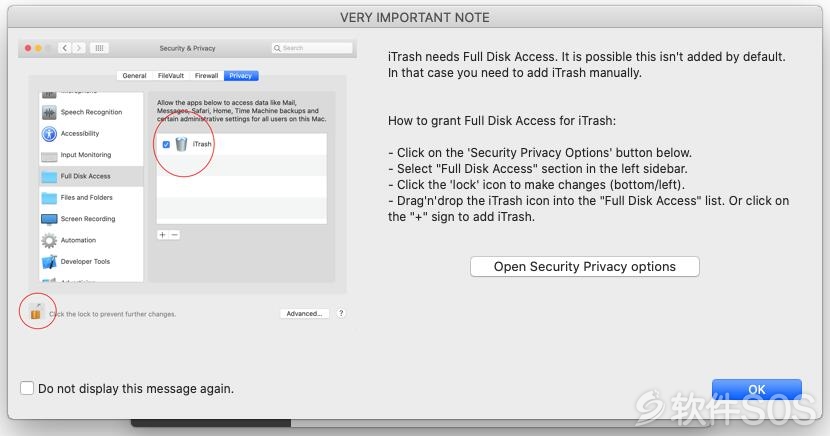Switch to the FileVault tab
The height and width of the screenshot is (436, 830).
pyautogui.click(x=170, y=76)
